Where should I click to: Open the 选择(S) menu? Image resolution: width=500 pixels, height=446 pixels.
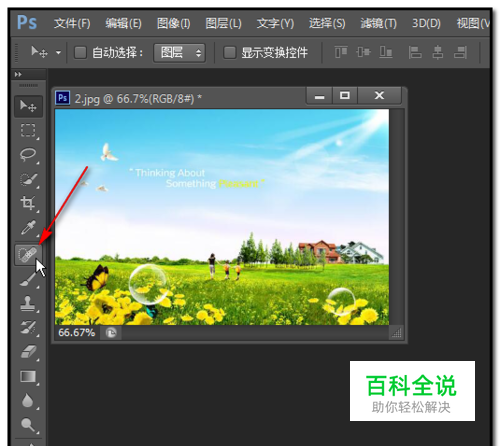coord(327,23)
